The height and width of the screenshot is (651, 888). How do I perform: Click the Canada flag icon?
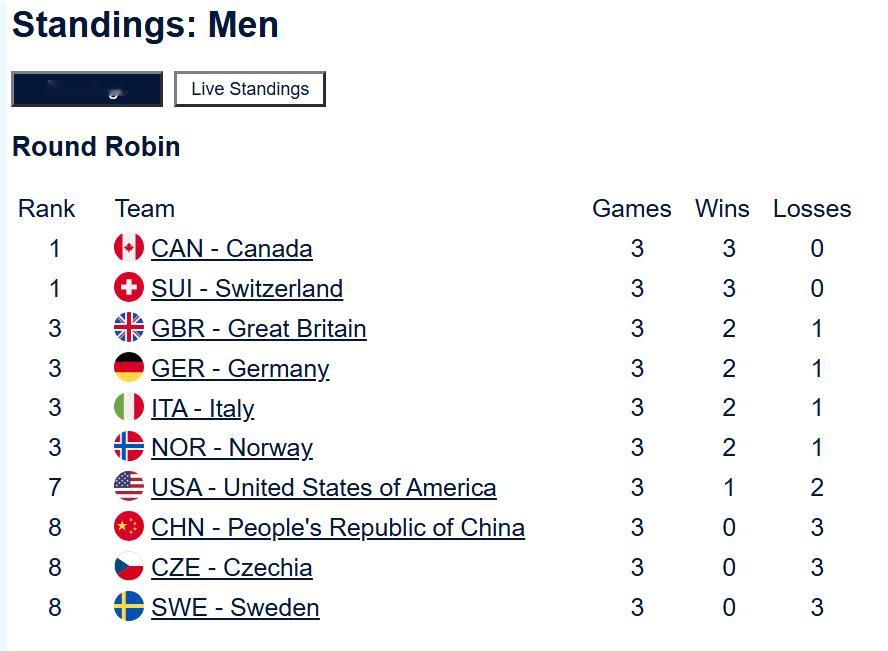129,248
